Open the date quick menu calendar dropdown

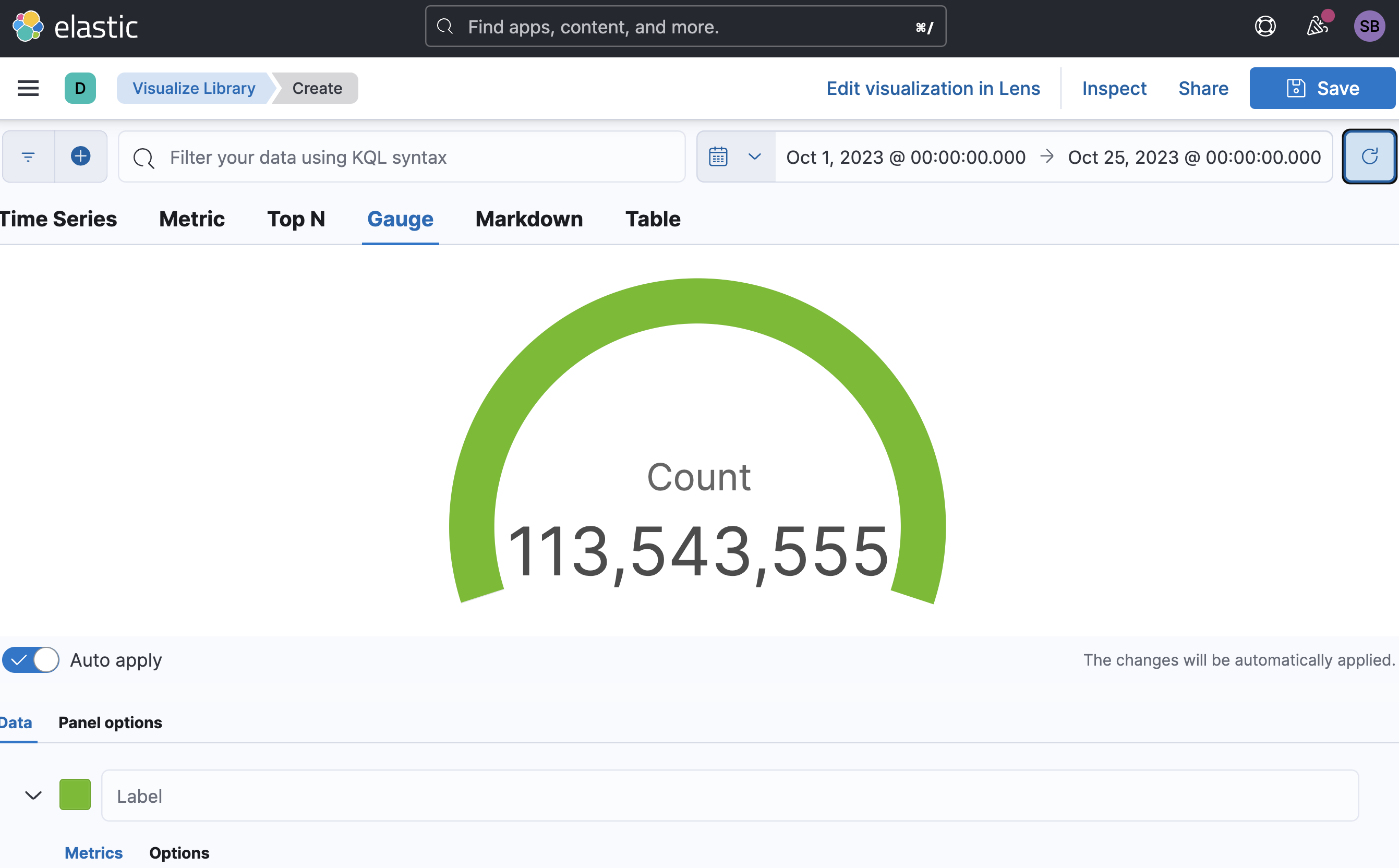pos(735,156)
